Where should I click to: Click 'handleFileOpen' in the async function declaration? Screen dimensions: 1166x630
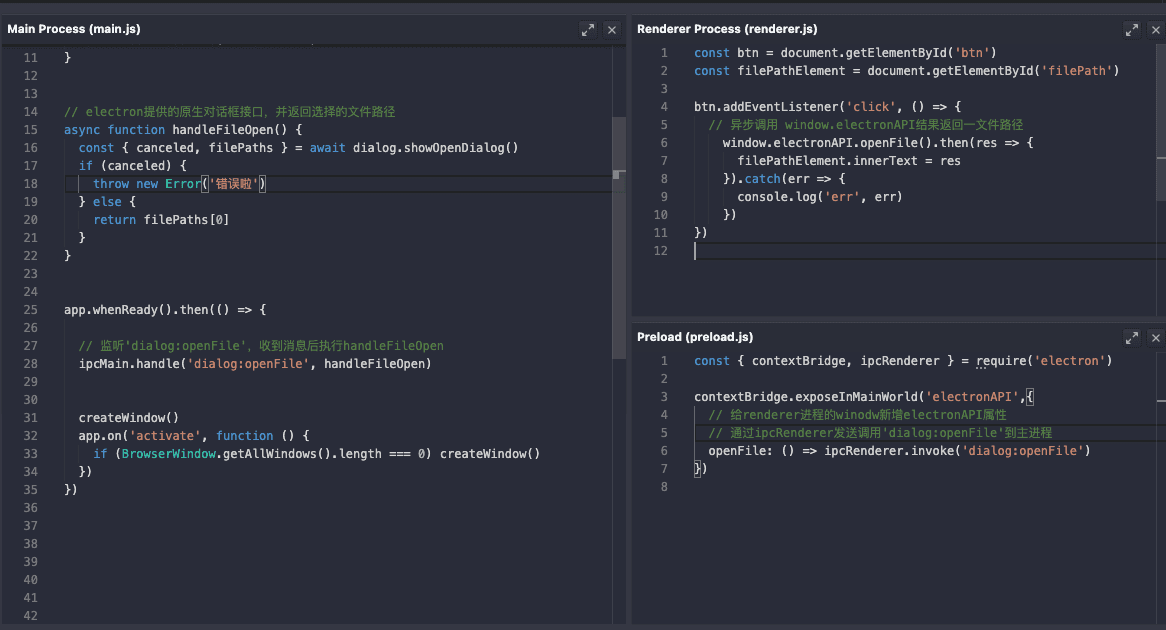[222, 130]
